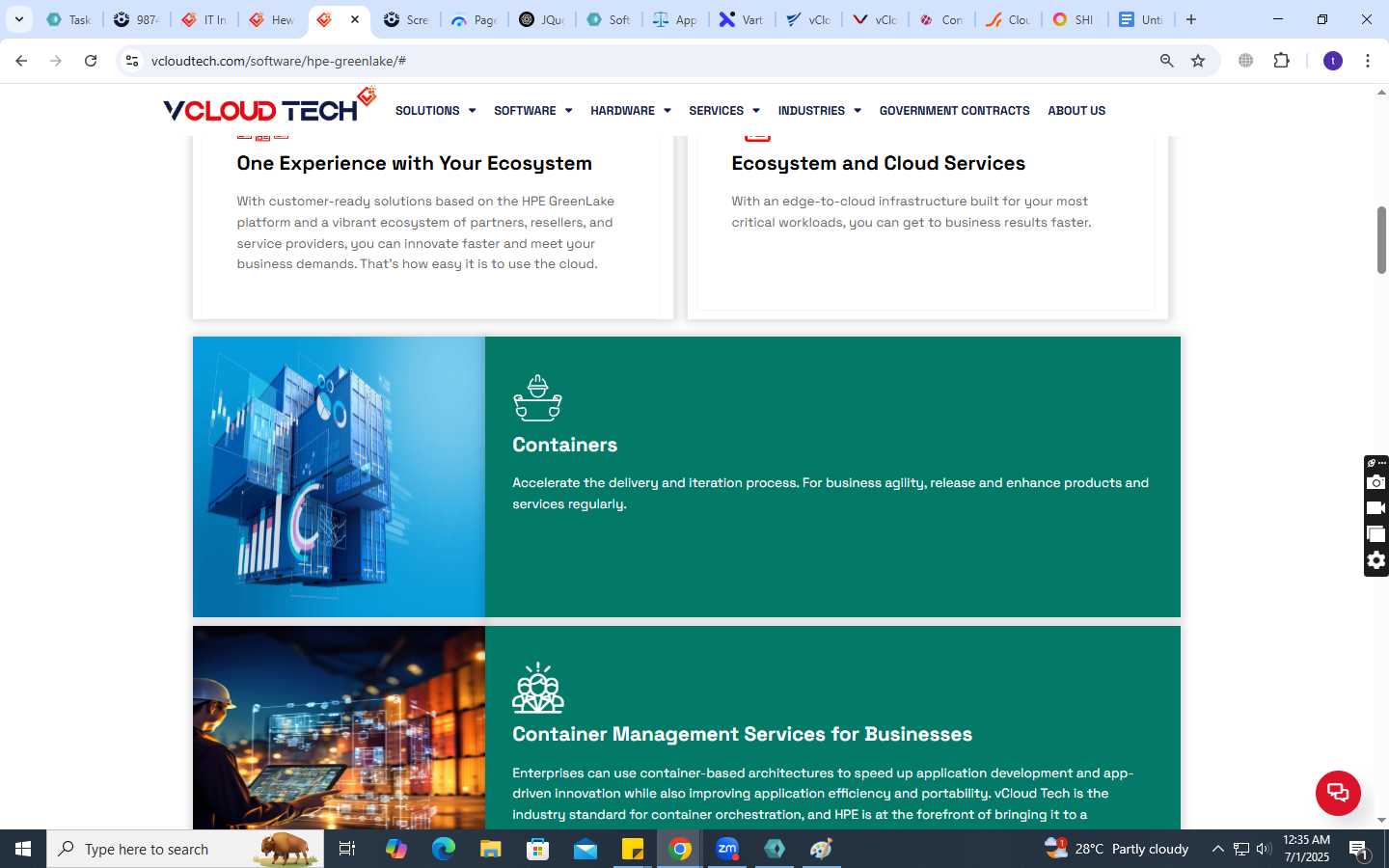Open Task View on the taskbar
Screen dimensions: 1389x868
tap(347, 849)
